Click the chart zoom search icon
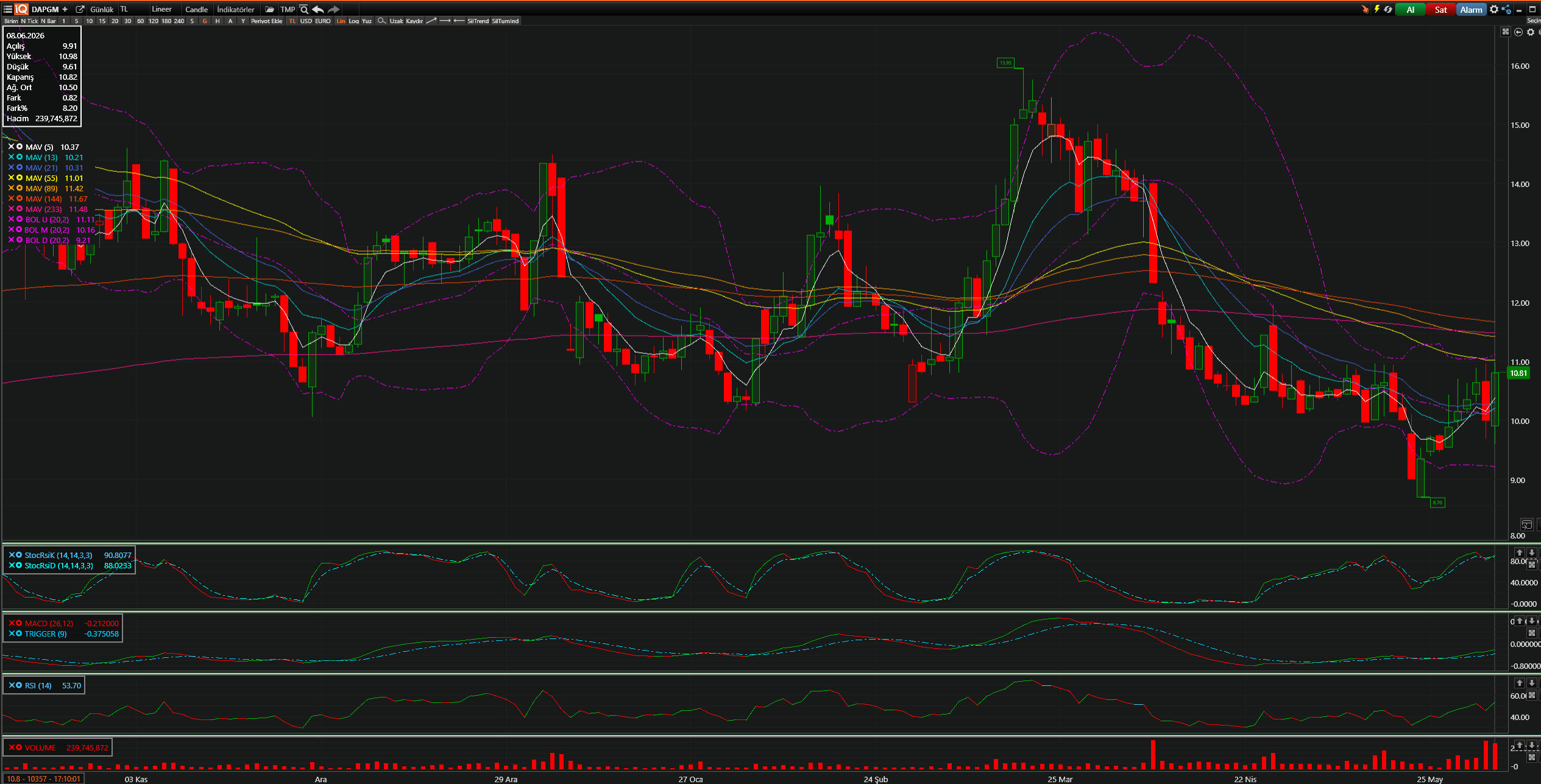 303,9
